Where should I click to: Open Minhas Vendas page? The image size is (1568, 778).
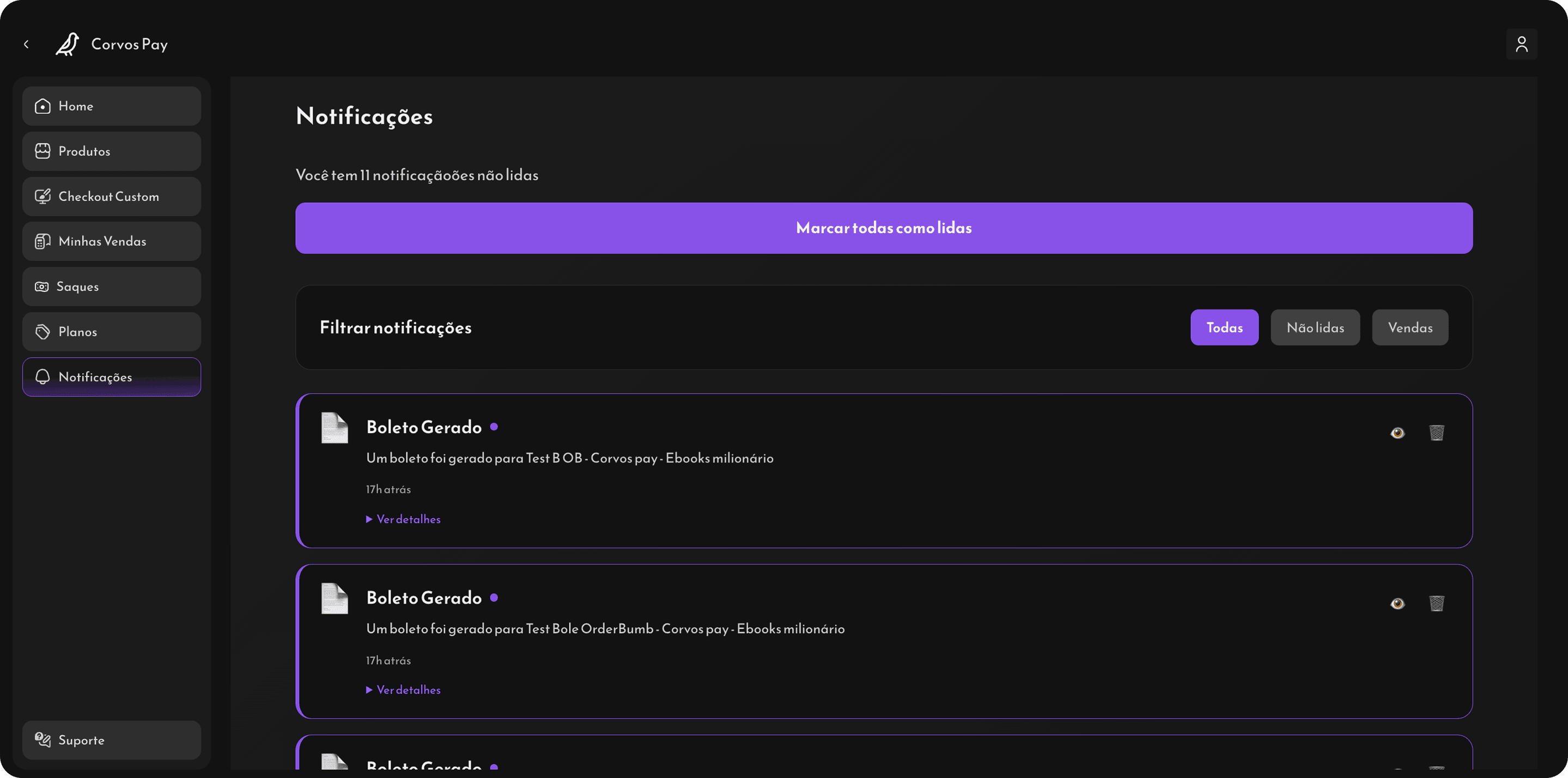pyautogui.click(x=111, y=241)
